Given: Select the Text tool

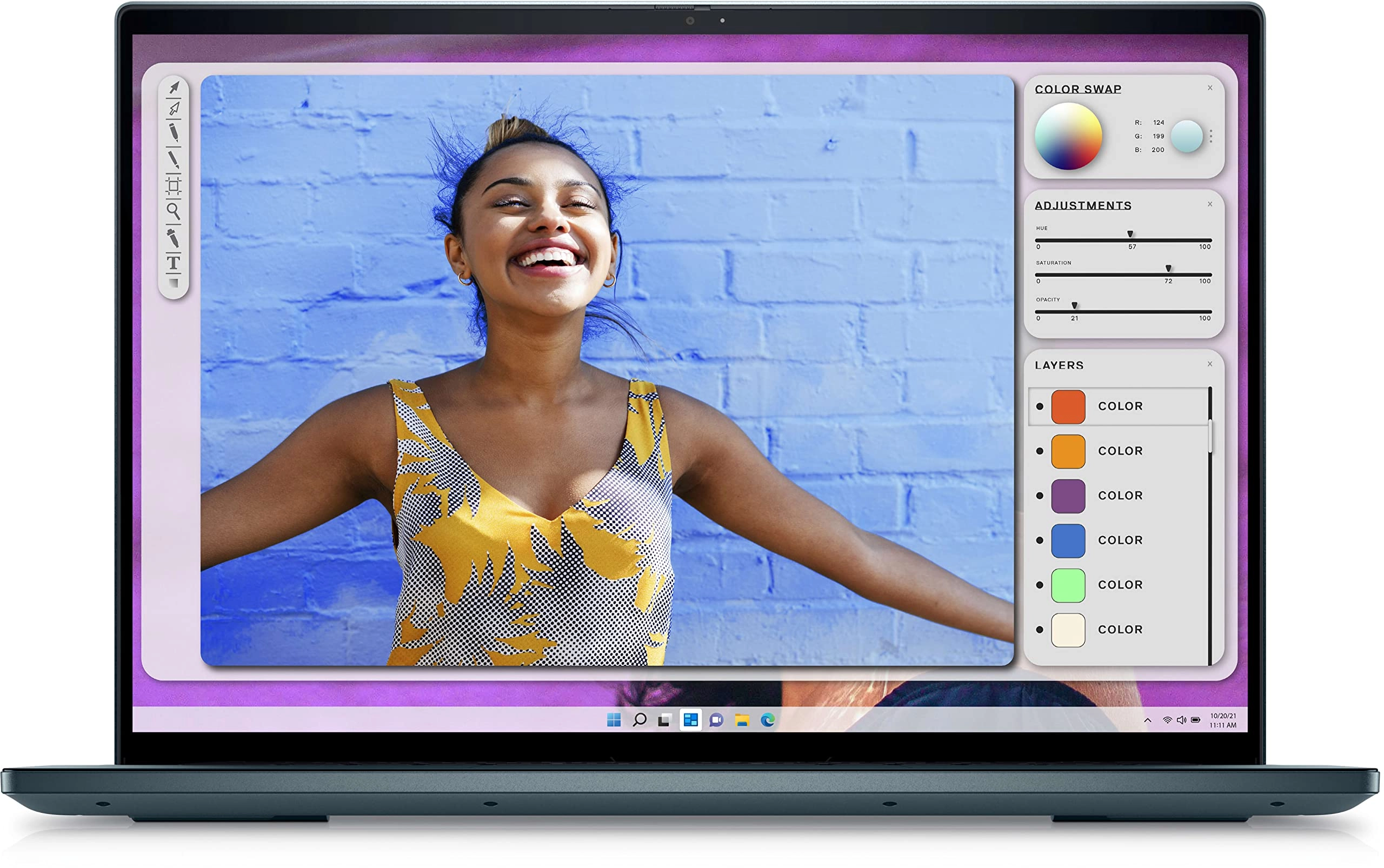Looking at the screenshot, I should point(175,259).
